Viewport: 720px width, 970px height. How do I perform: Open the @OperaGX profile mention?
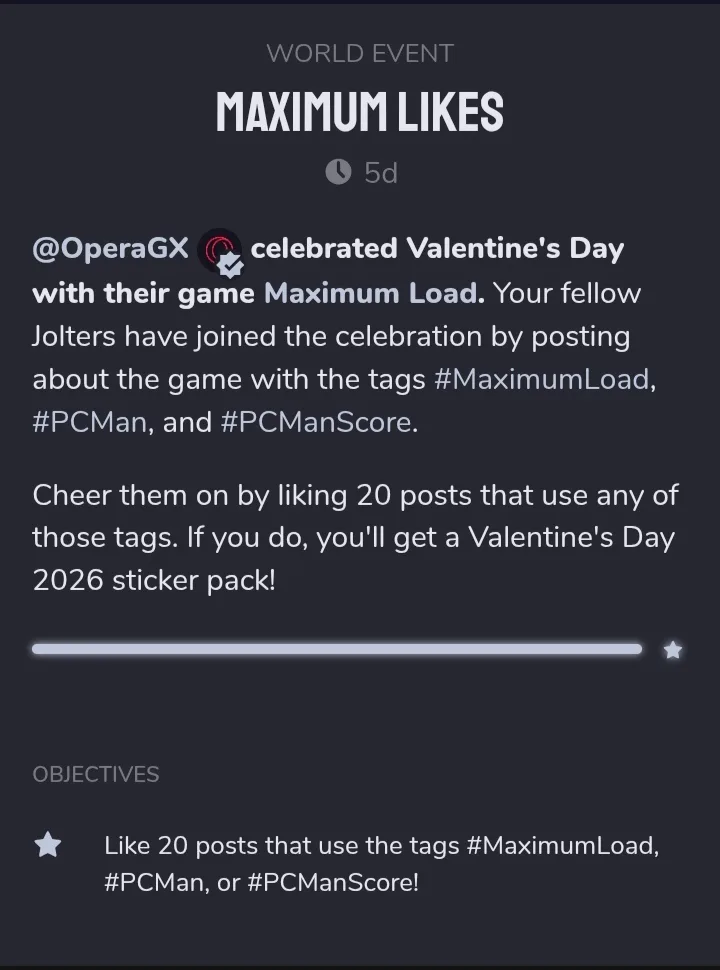(x=110, y=248)
